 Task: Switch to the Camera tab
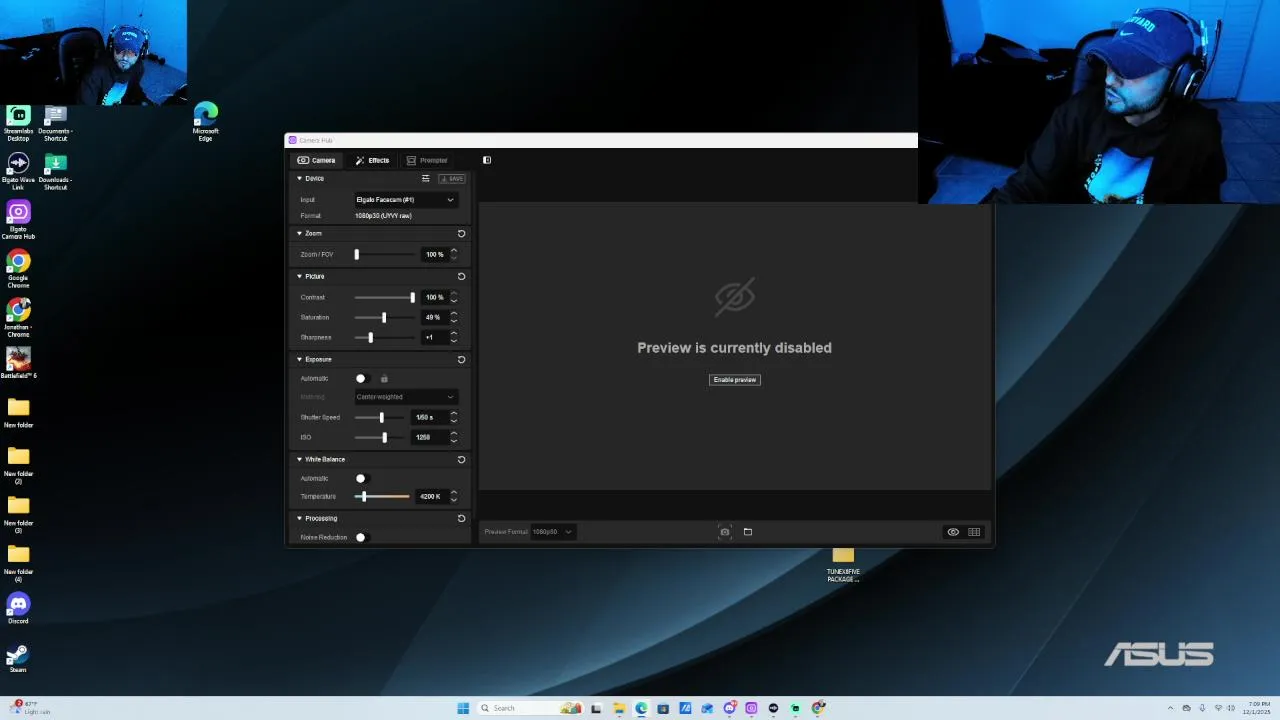[316, 160]
